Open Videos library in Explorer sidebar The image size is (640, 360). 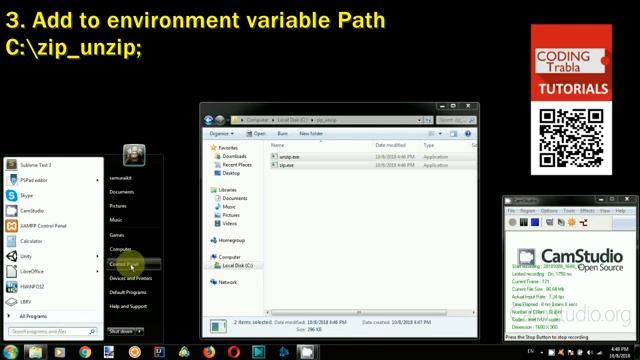click(x=229, y=224)
